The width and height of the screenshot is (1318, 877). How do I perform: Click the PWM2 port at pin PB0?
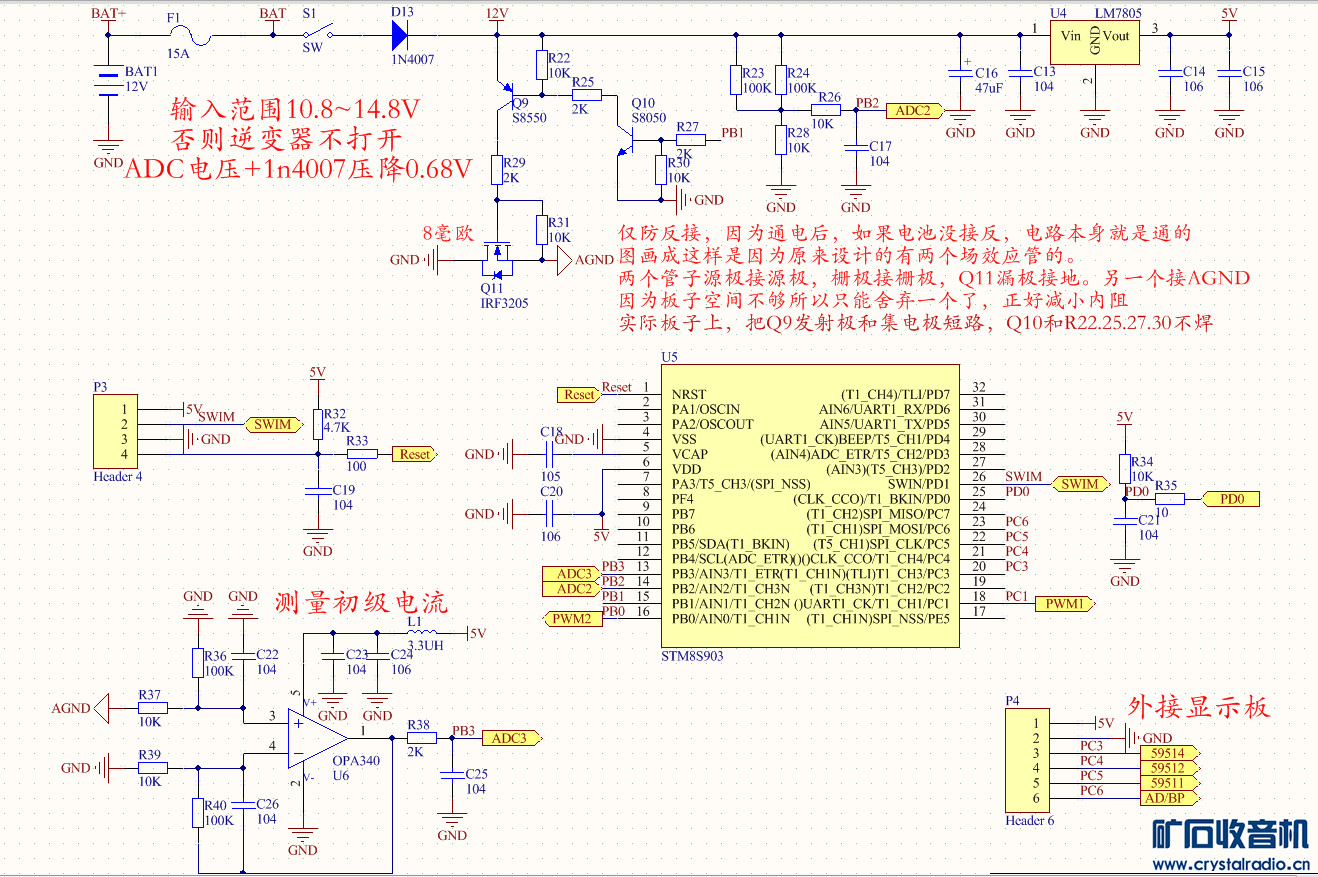[x=573, y=619]
